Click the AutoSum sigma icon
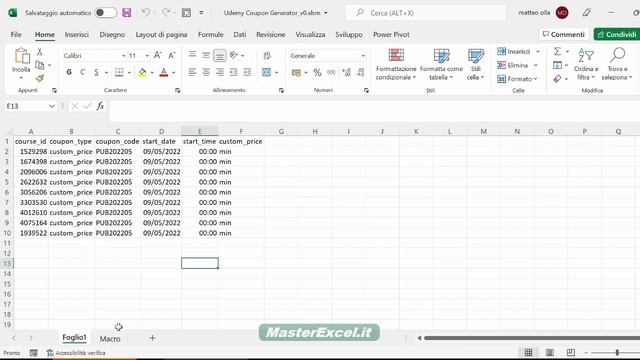Image resolution: width=640 pixels, height=360 pixels. coord(557,51)
